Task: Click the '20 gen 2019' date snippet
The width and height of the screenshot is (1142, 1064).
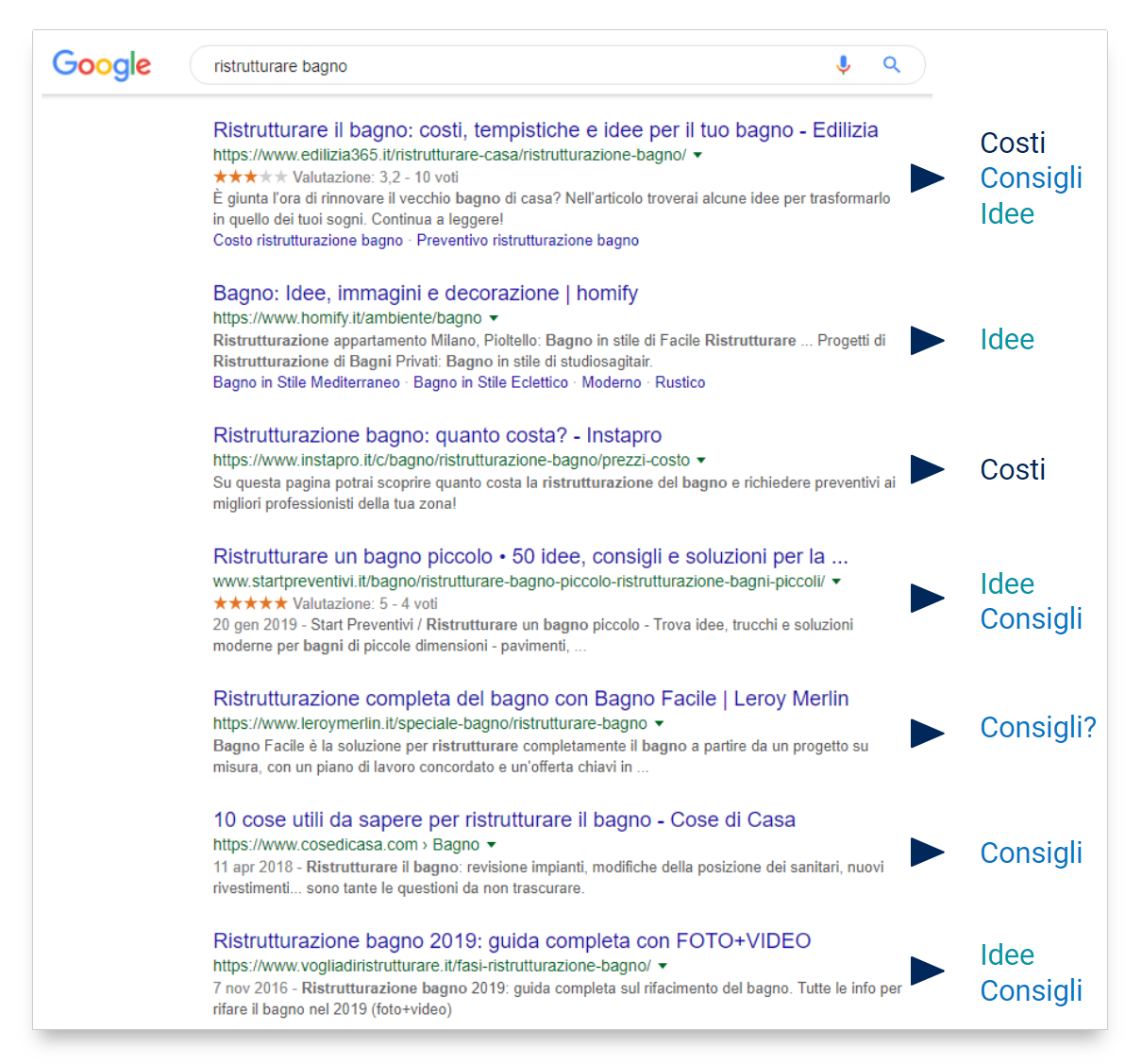Action: pyautogui.click(x=255, y=625)
